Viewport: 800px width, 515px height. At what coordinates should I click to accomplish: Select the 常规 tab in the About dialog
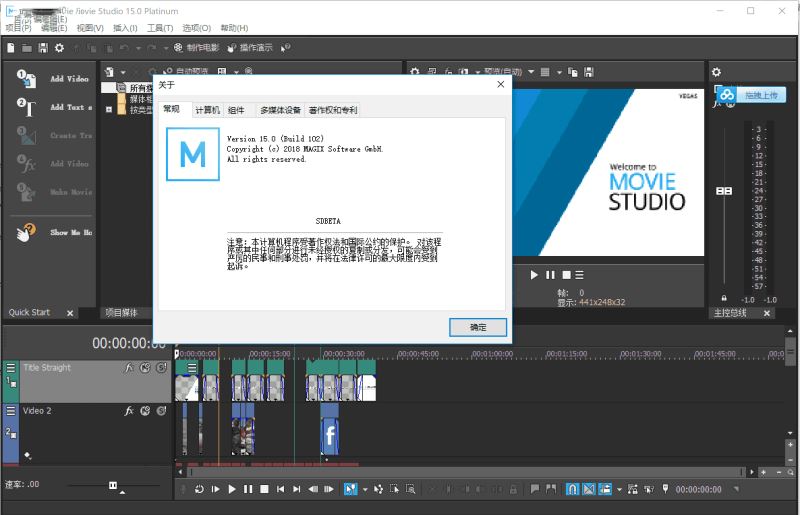pos(171,109)
